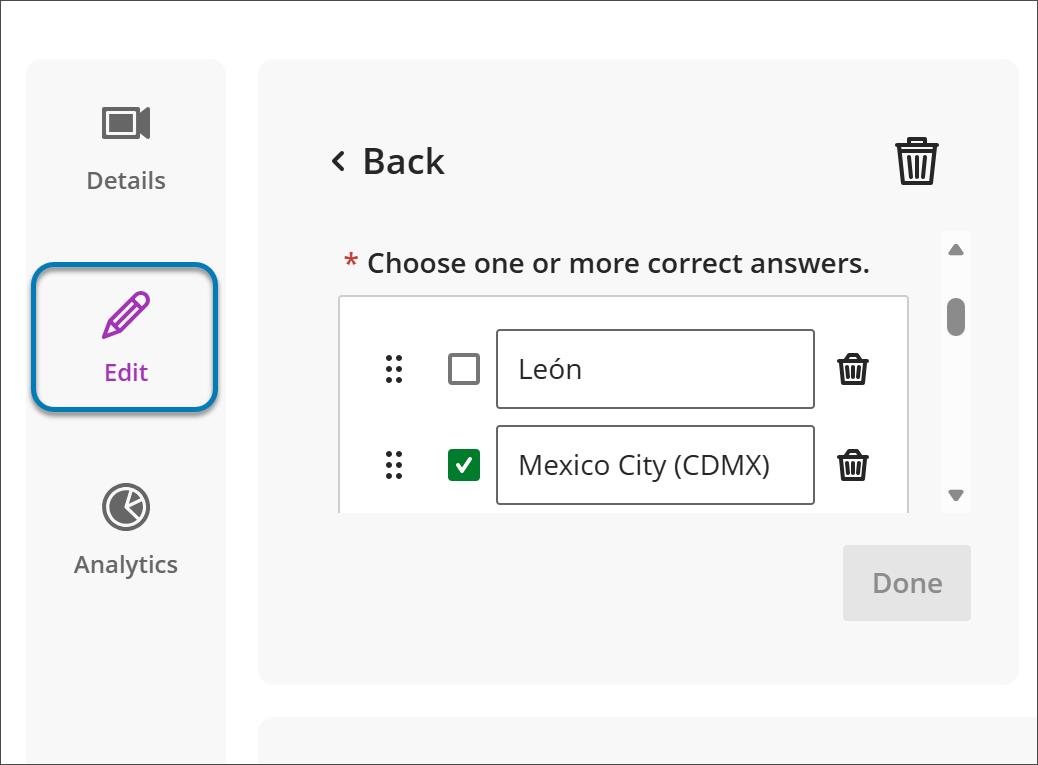
Task: Click inside the Mexico City (CDMX) text field
Action: coord(655,465)
